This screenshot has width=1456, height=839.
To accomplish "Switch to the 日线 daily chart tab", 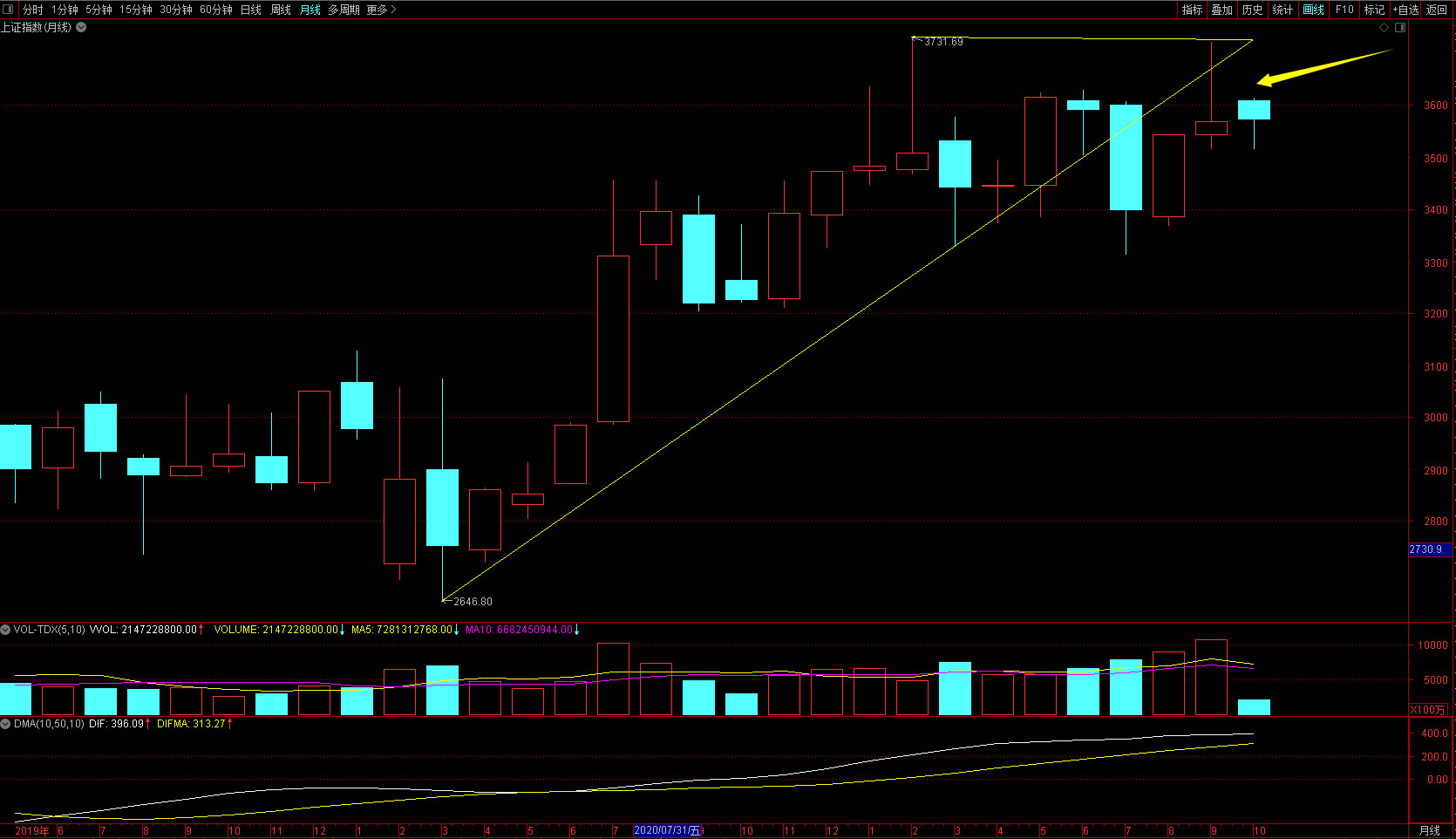I will coord(250,10).
